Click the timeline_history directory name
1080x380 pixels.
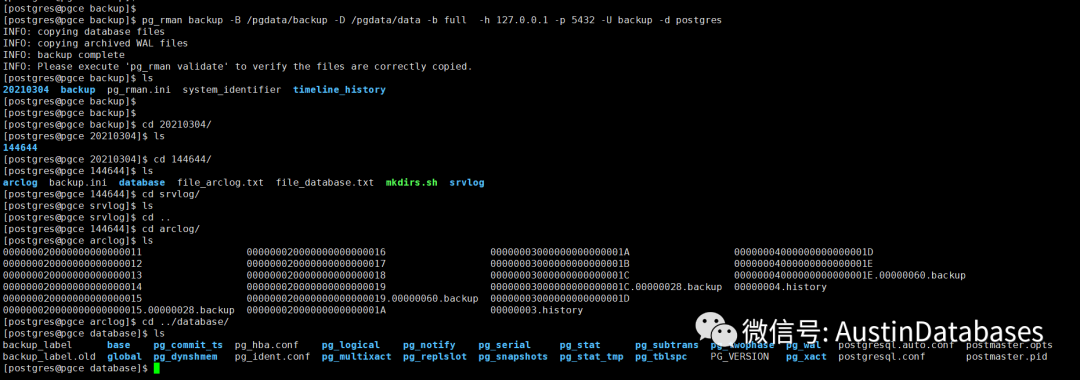(339, 90)
